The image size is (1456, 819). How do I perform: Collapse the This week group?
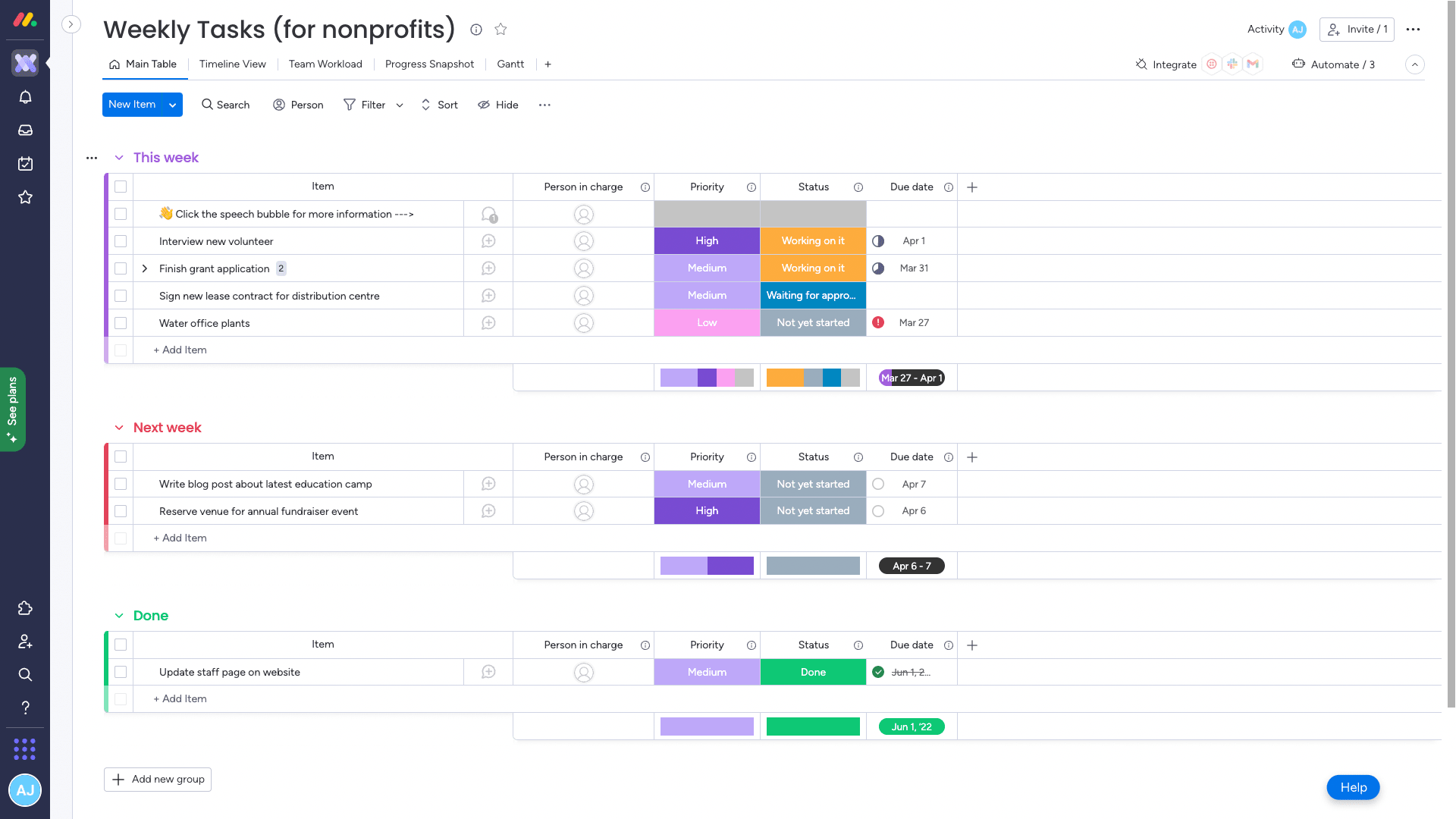[119, 158]
